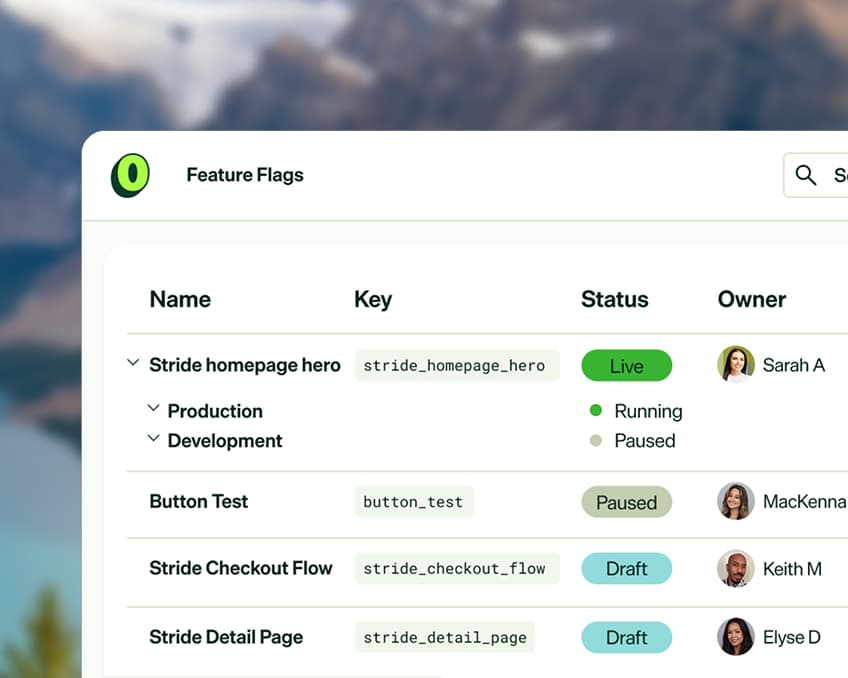This screenshot has height=678, width=848.
Task: Click the Paused badge for Button Test
Action: coord(627,502)
